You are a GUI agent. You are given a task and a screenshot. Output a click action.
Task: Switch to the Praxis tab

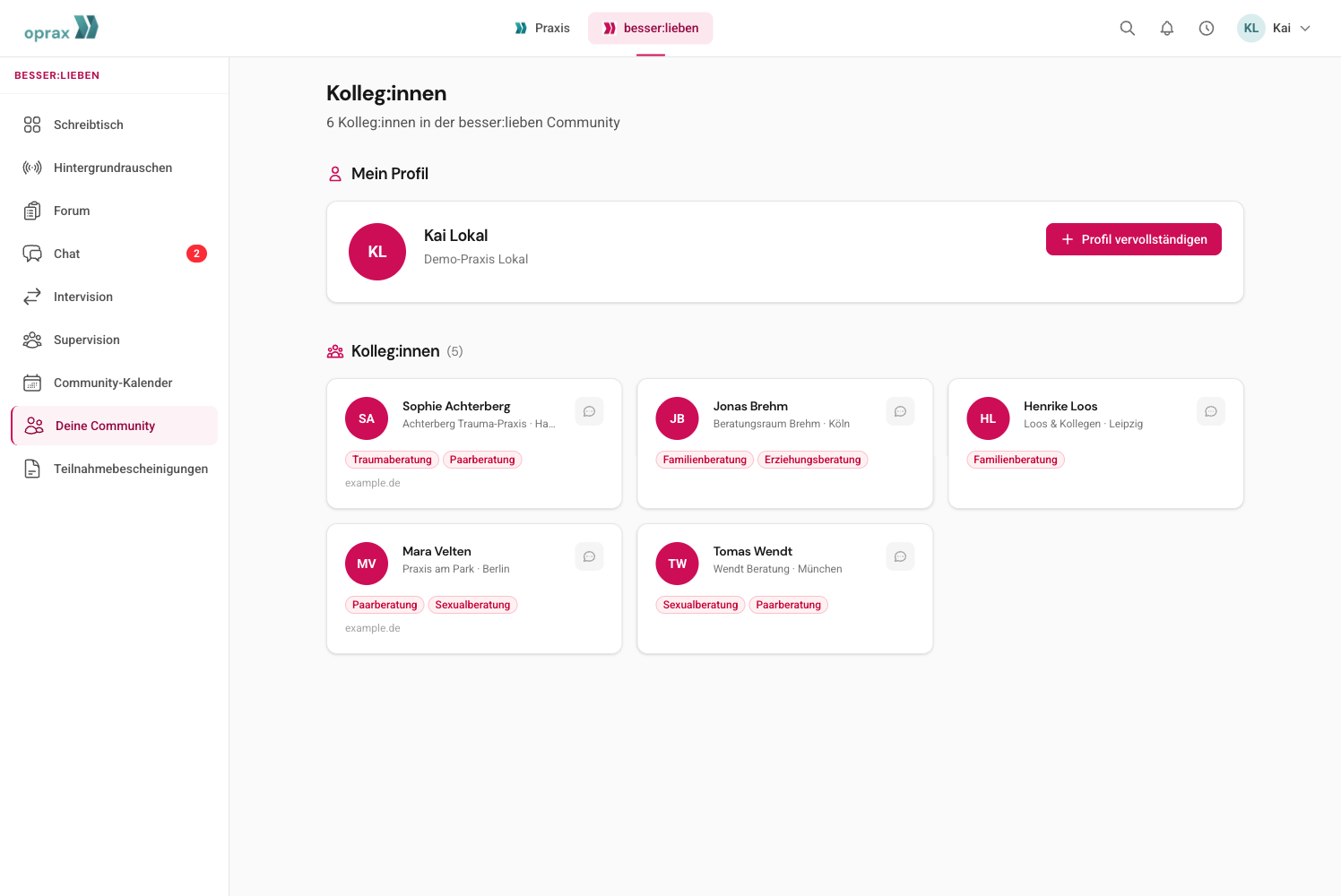[x=542, y=28]
